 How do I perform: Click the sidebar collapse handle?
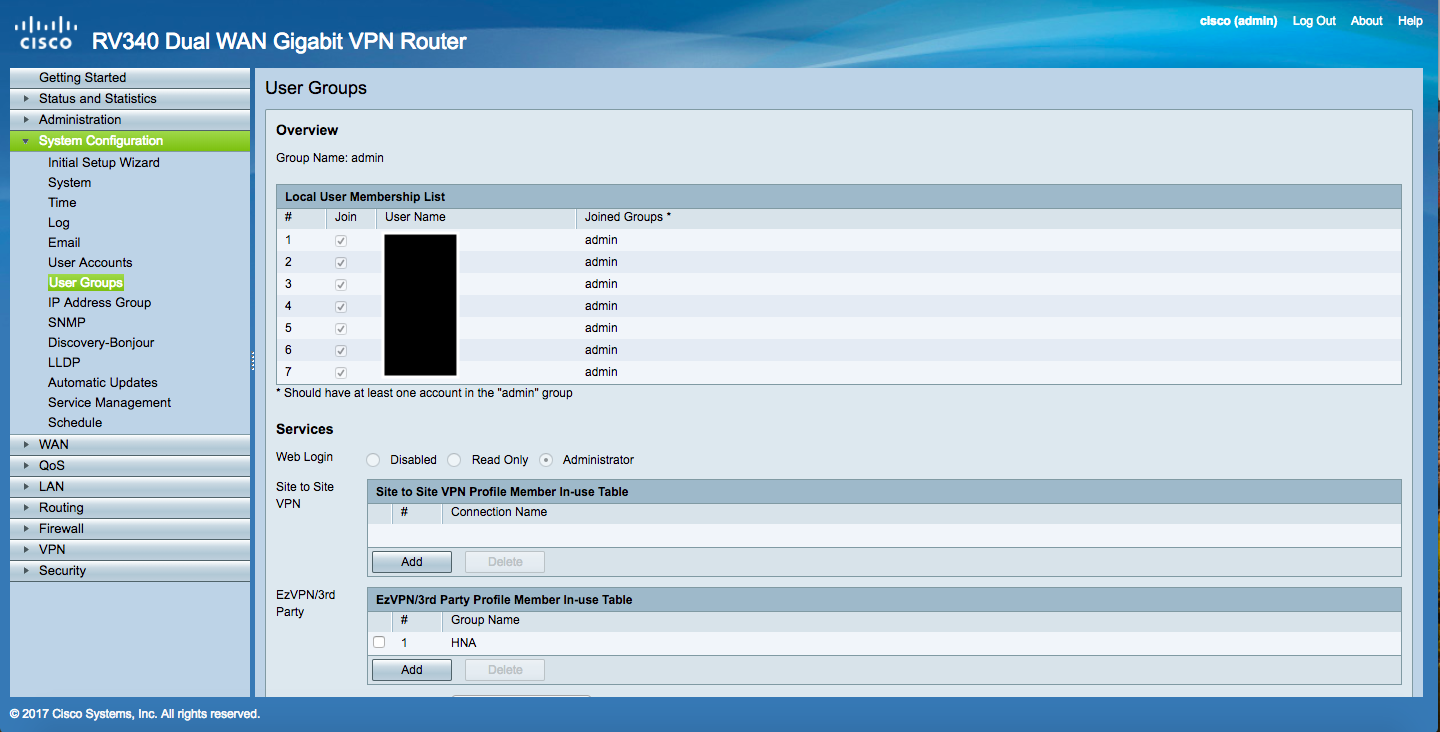pos(253,364)
